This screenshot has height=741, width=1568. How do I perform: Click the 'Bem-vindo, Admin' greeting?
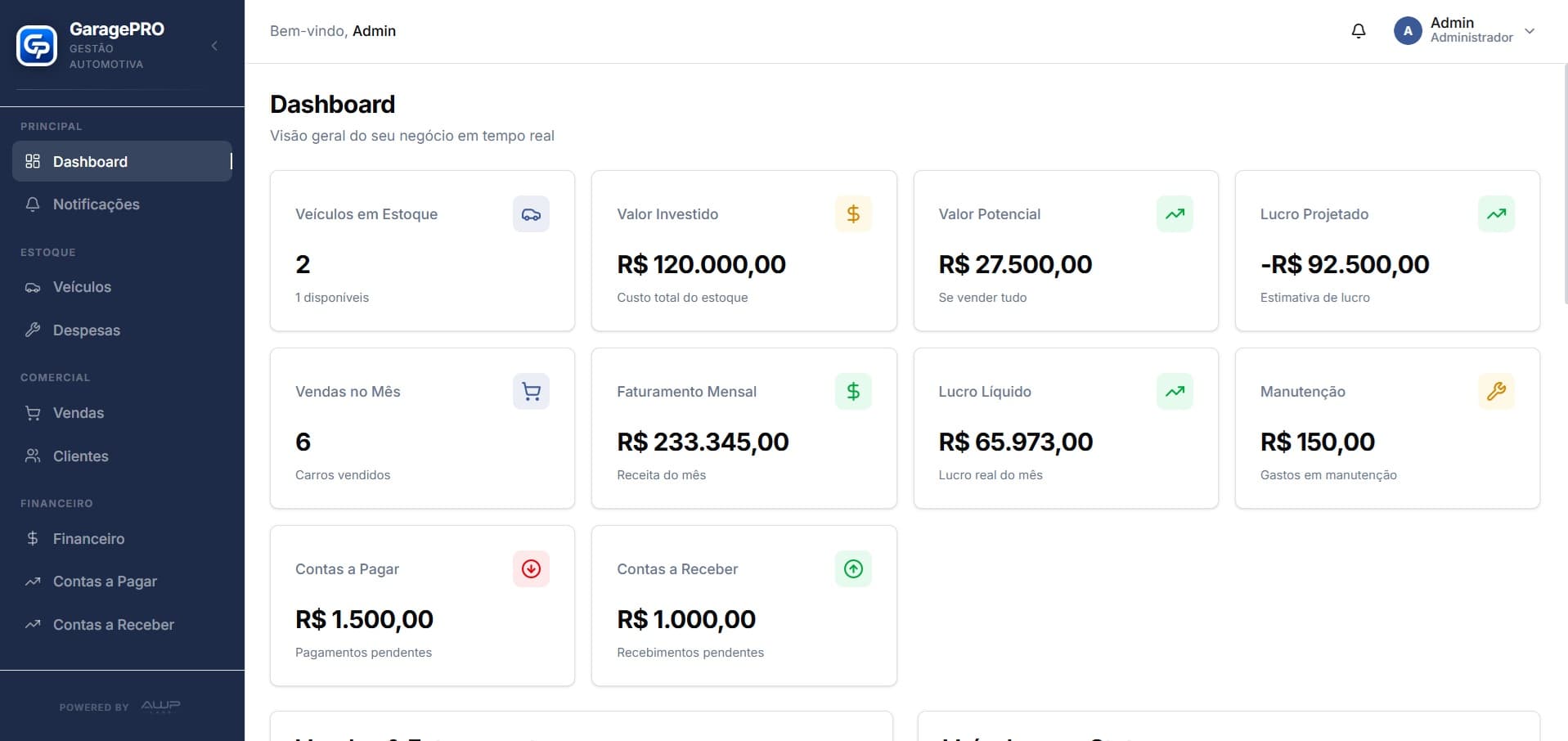point(333,31)
